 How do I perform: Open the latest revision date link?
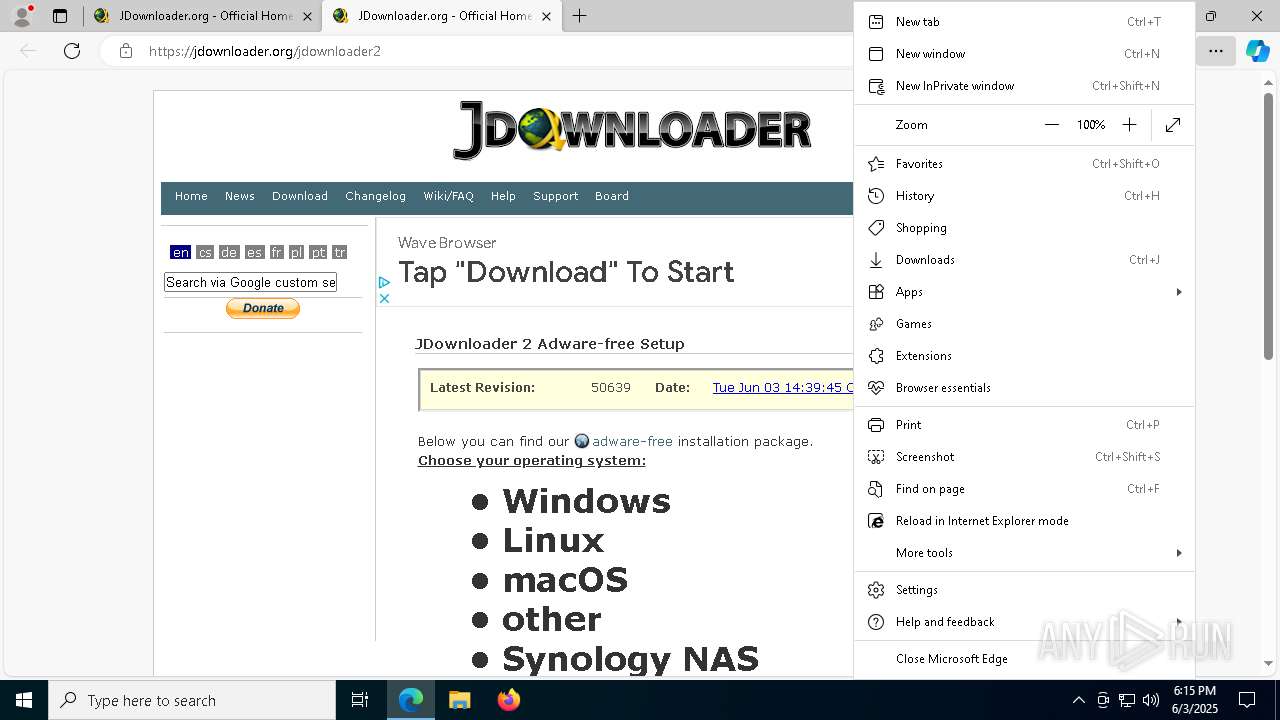[x=782, y=388]
